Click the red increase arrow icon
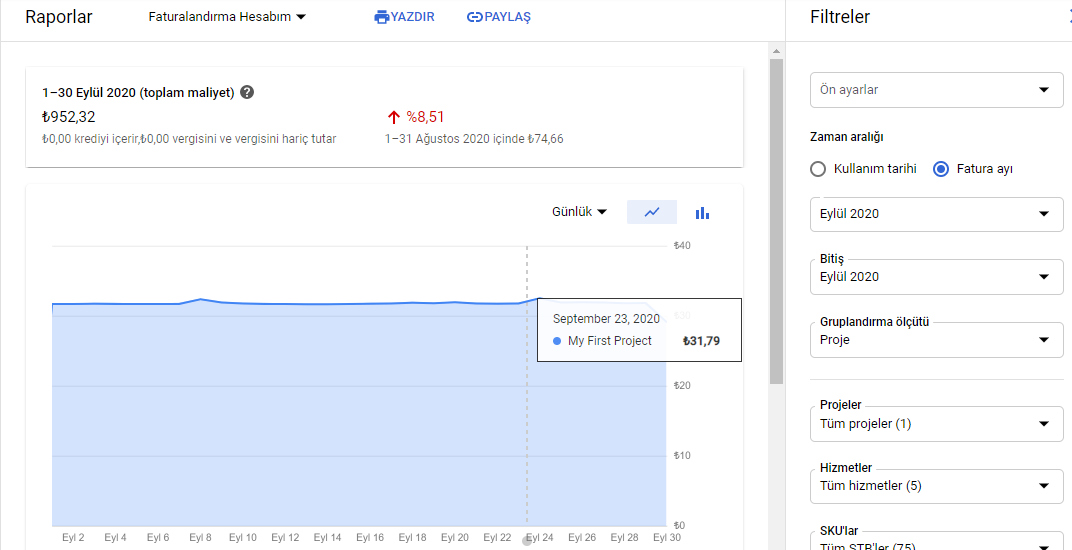This screenshot has height=550, width=1072. coord(393,118)
